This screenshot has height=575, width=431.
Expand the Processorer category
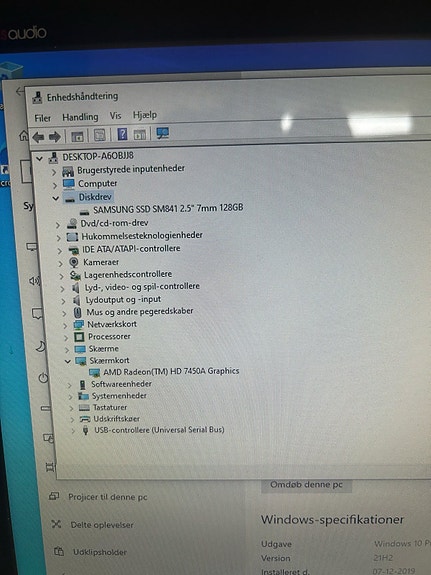click(x=66, y=338)
